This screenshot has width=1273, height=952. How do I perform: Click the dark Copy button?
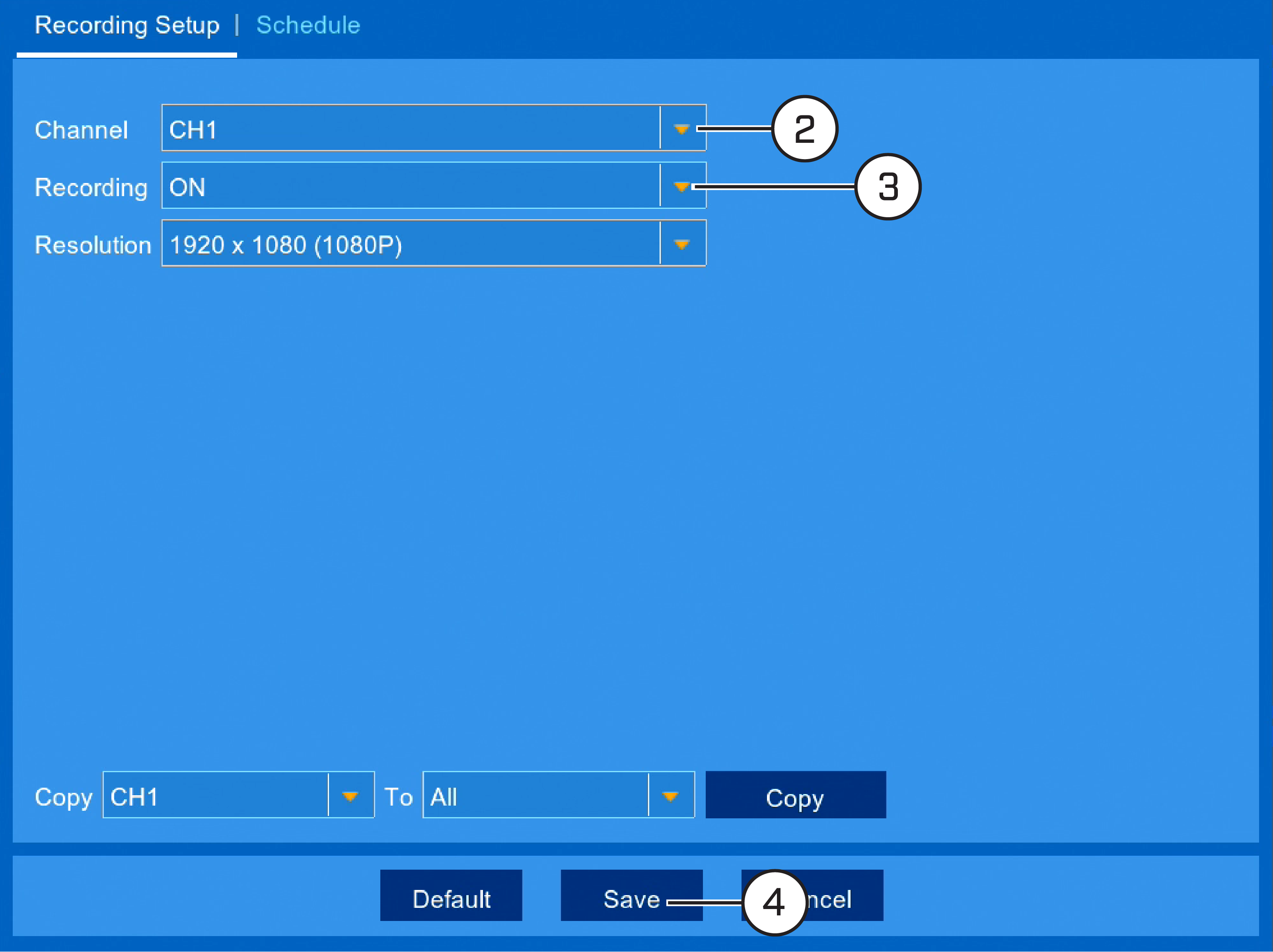point(795,795)
